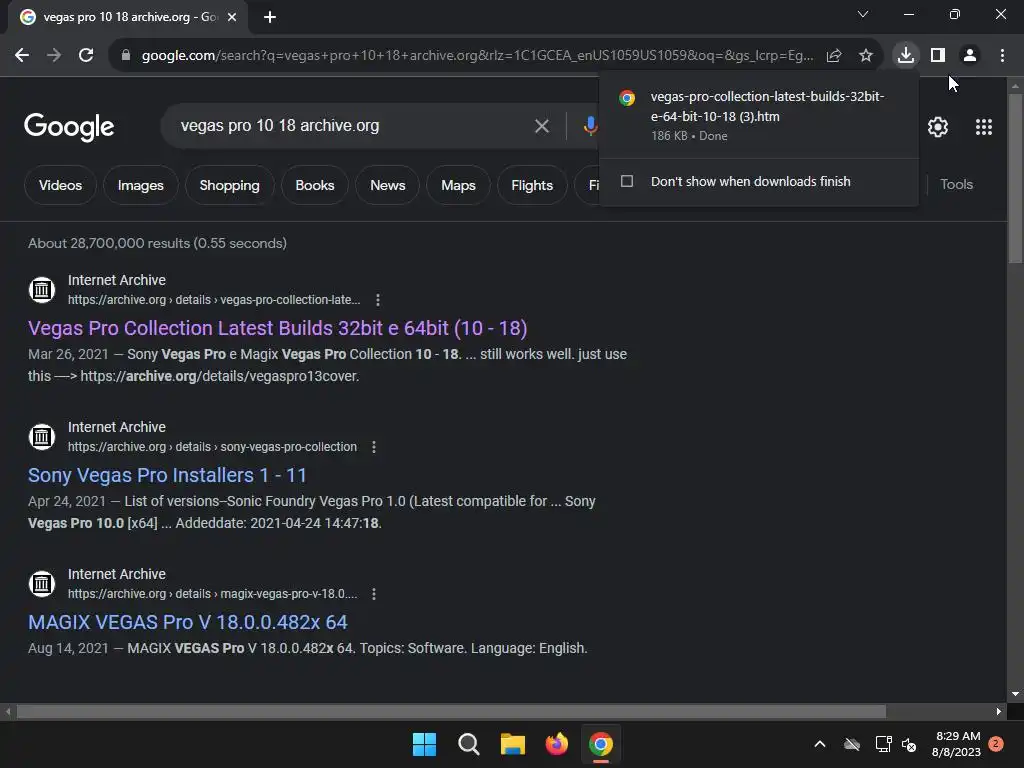The image size is (1024, 768).
Task: Open the notification count badge
Action: pos(996,744)
